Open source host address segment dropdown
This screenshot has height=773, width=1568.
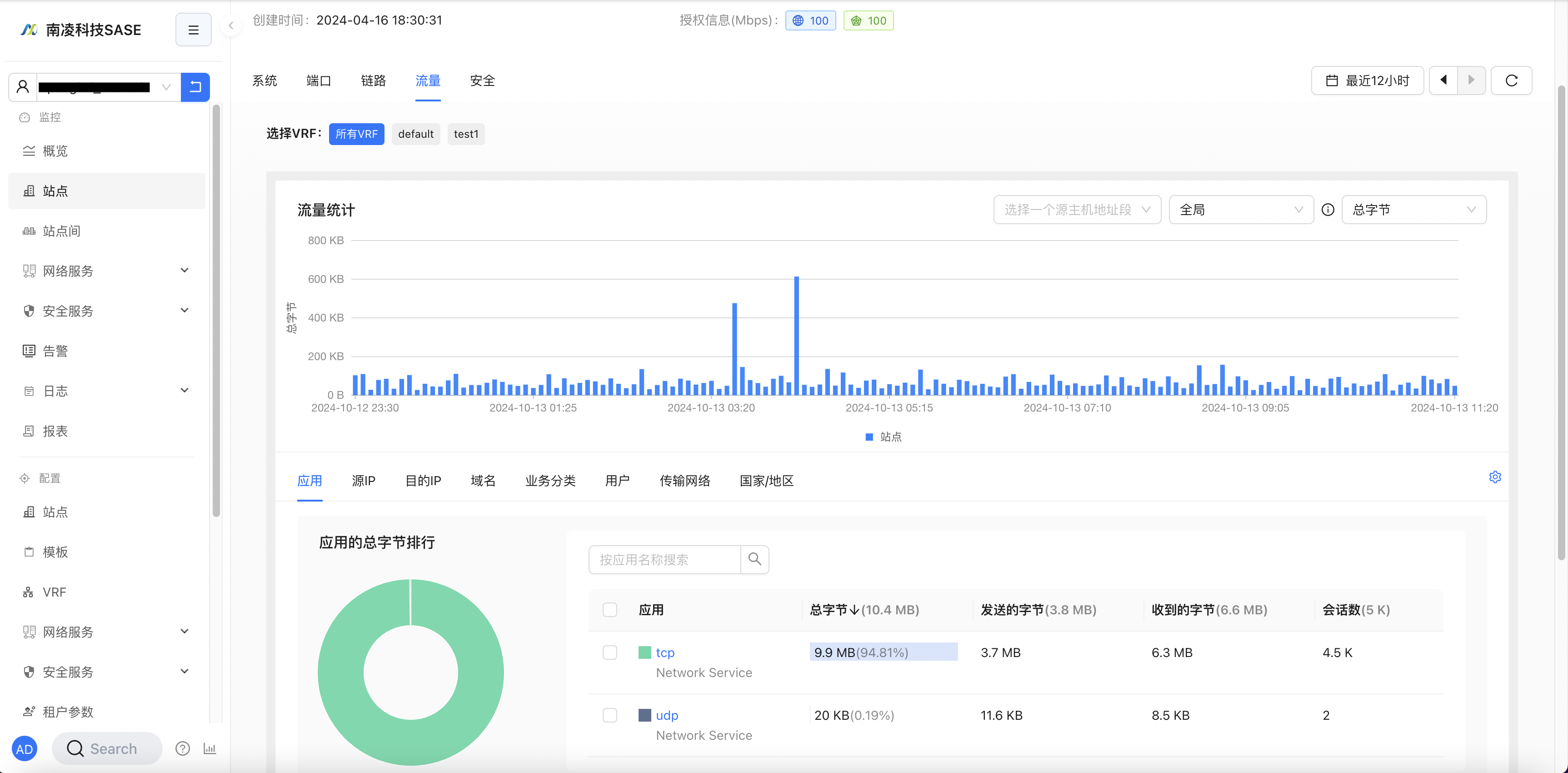point(1078,210)
